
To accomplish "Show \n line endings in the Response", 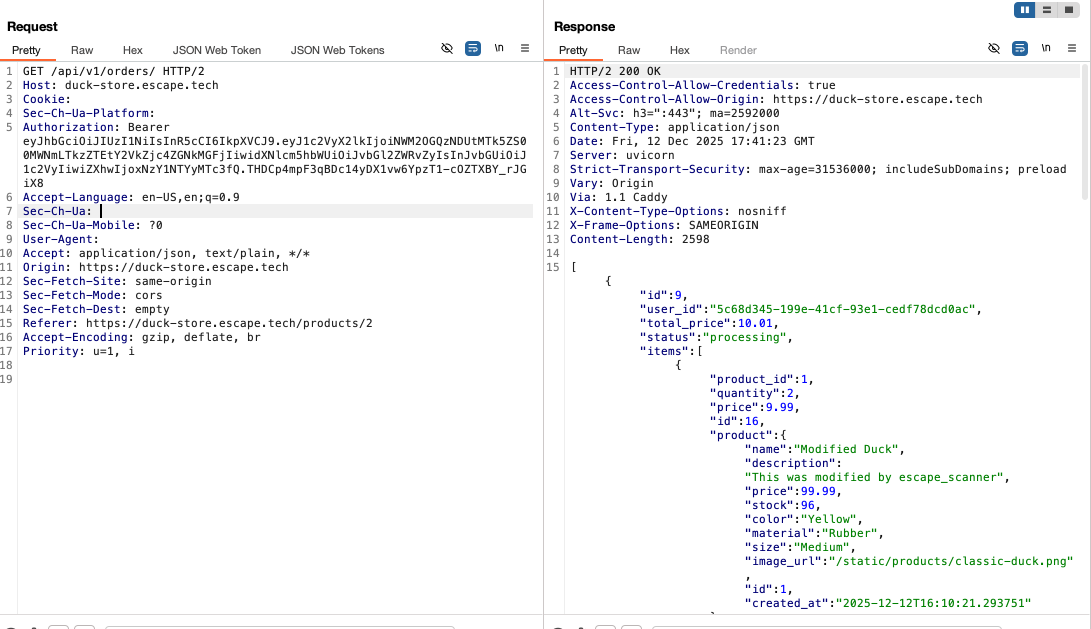I will coord(1045,47).
